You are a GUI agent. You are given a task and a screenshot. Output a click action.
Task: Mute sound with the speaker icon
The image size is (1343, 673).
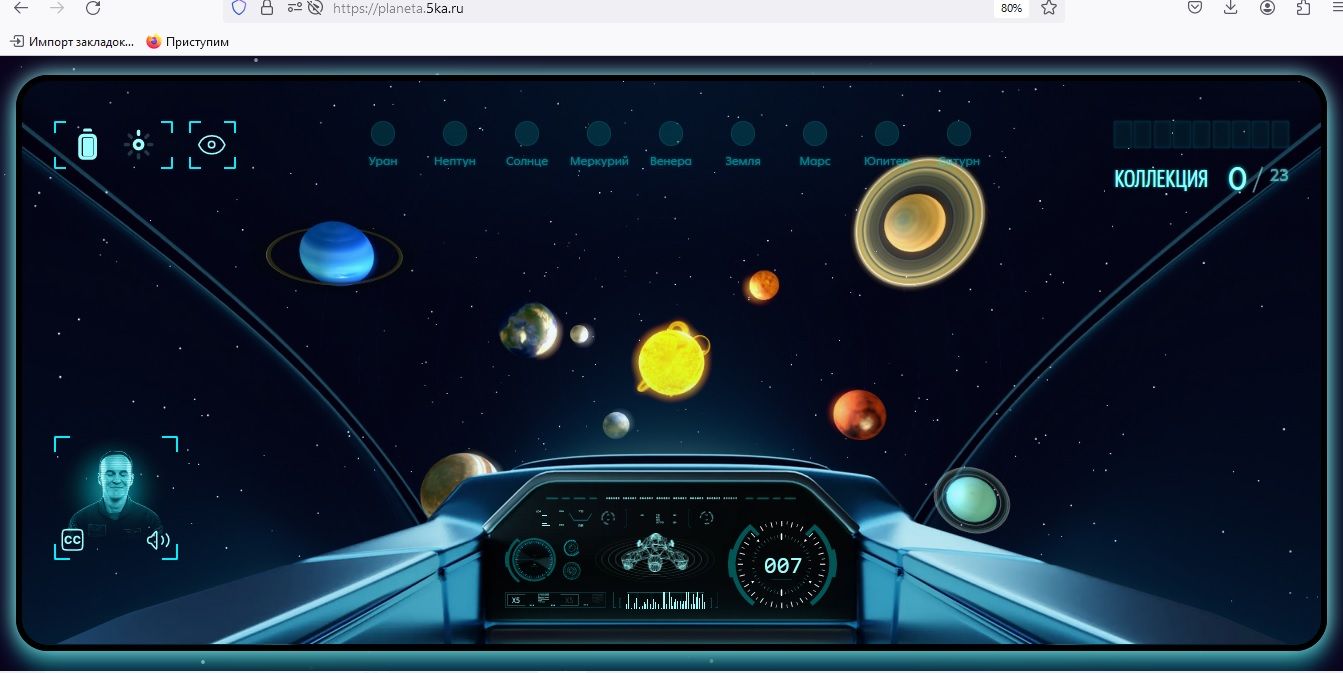tap(158, 541)
